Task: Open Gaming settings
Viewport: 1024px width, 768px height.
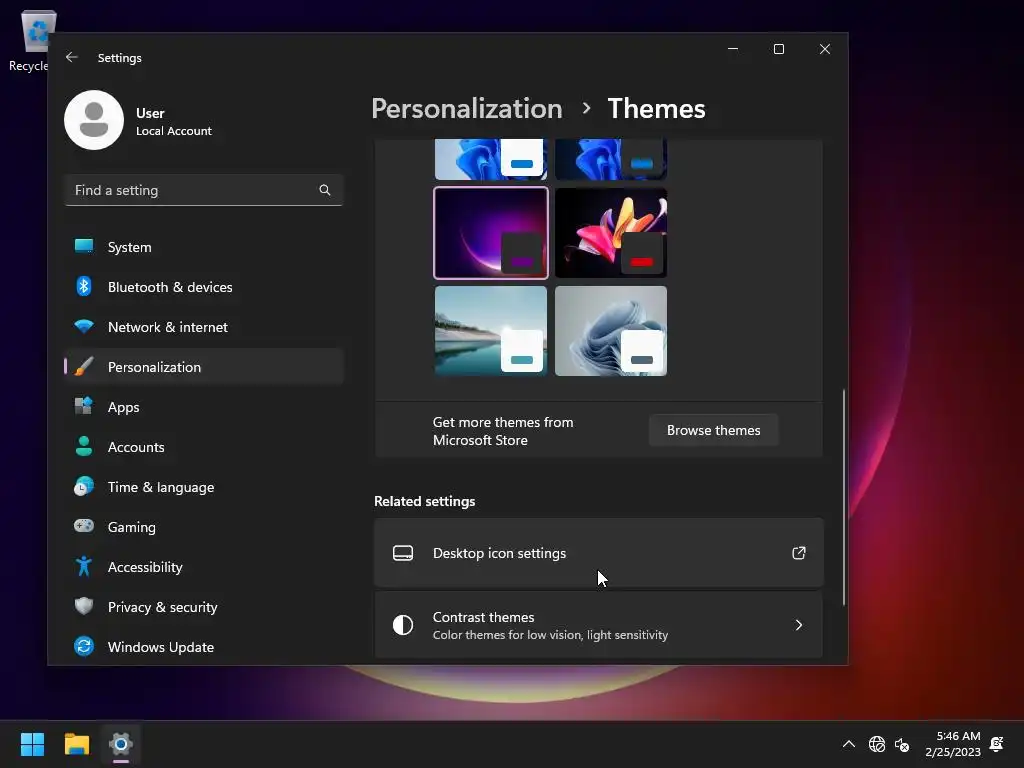Action: click(204, 526)
